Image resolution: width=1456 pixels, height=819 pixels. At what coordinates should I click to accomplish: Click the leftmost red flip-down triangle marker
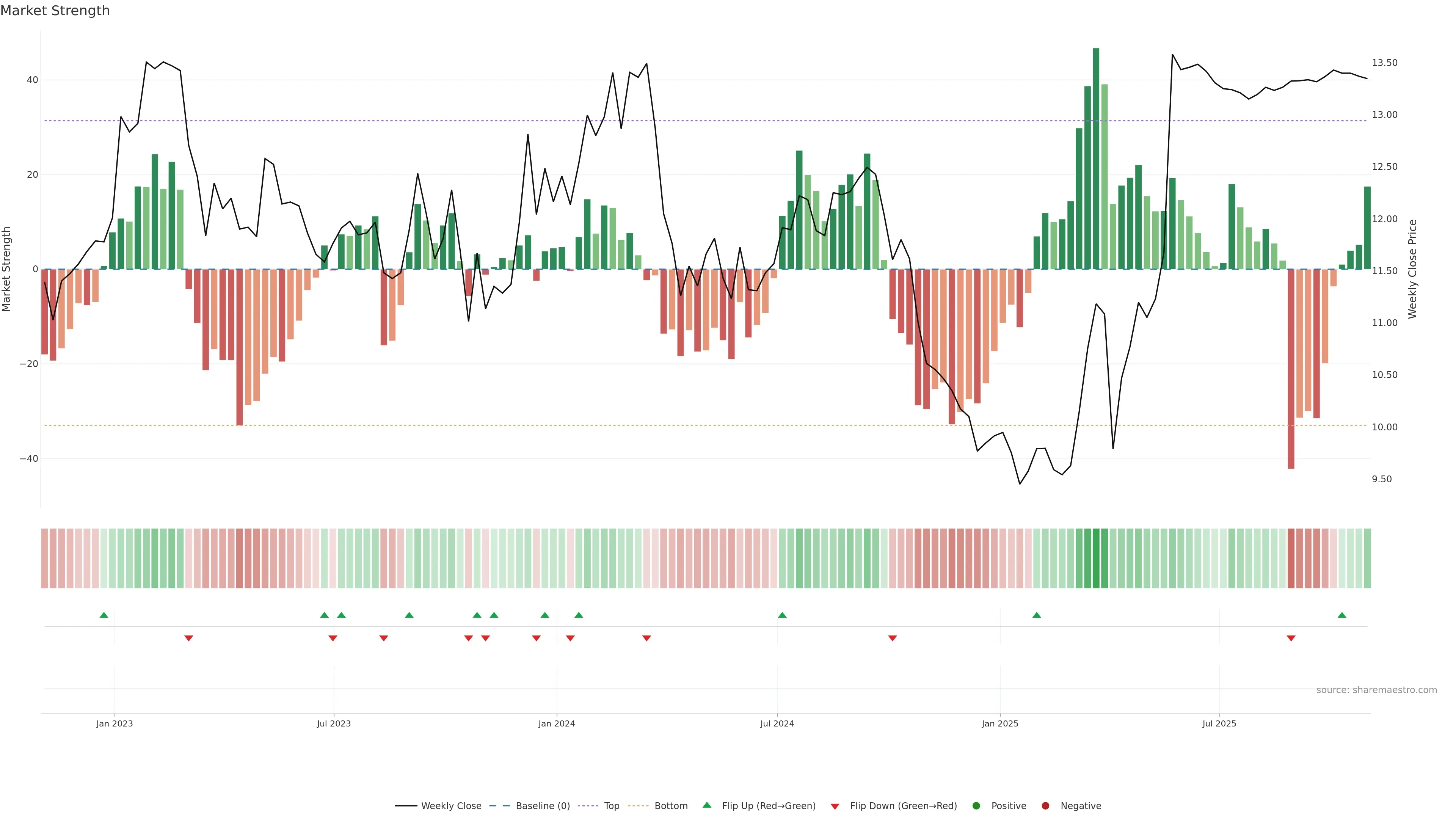pyautogui.click(x=189, y=638)
